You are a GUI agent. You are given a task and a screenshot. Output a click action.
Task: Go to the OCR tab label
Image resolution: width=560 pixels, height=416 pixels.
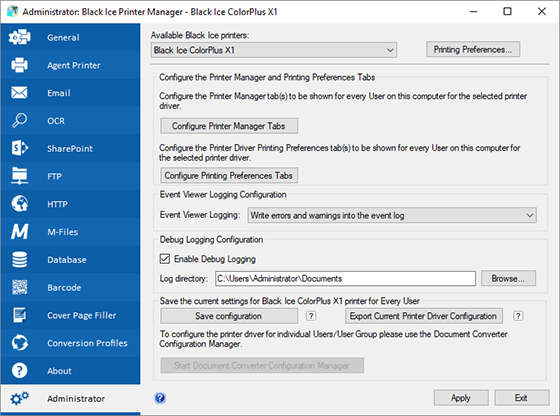[x=56, y=121]
